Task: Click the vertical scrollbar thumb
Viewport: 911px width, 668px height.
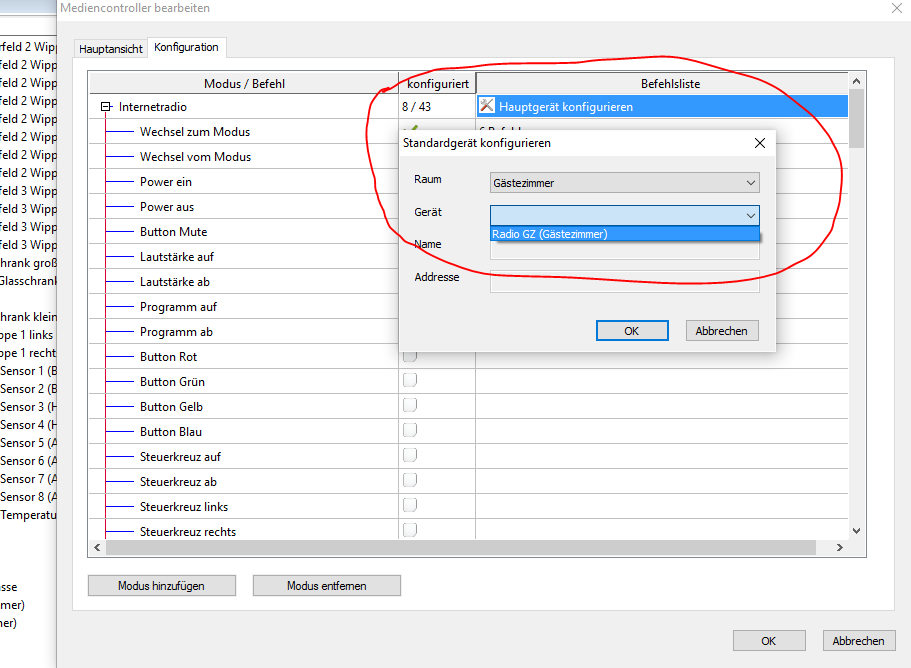Action: [856, 118]
